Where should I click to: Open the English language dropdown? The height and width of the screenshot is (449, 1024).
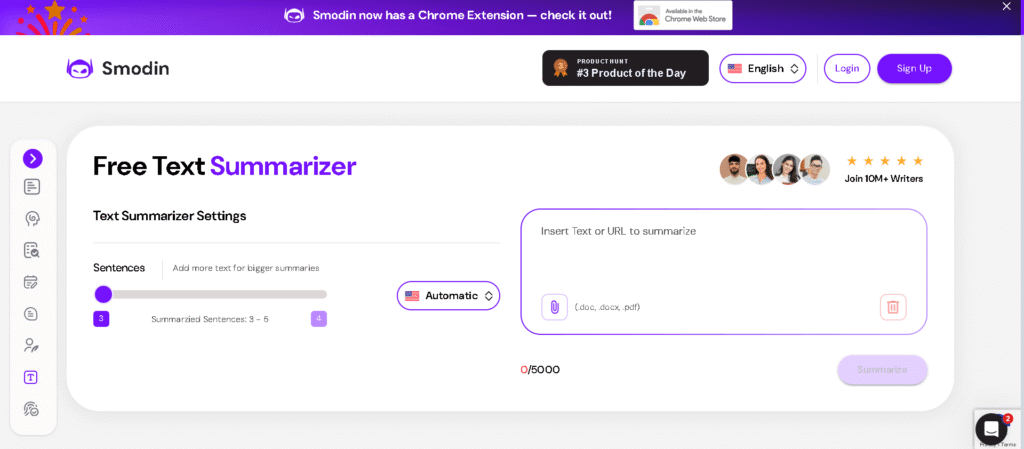click(762, 68)
